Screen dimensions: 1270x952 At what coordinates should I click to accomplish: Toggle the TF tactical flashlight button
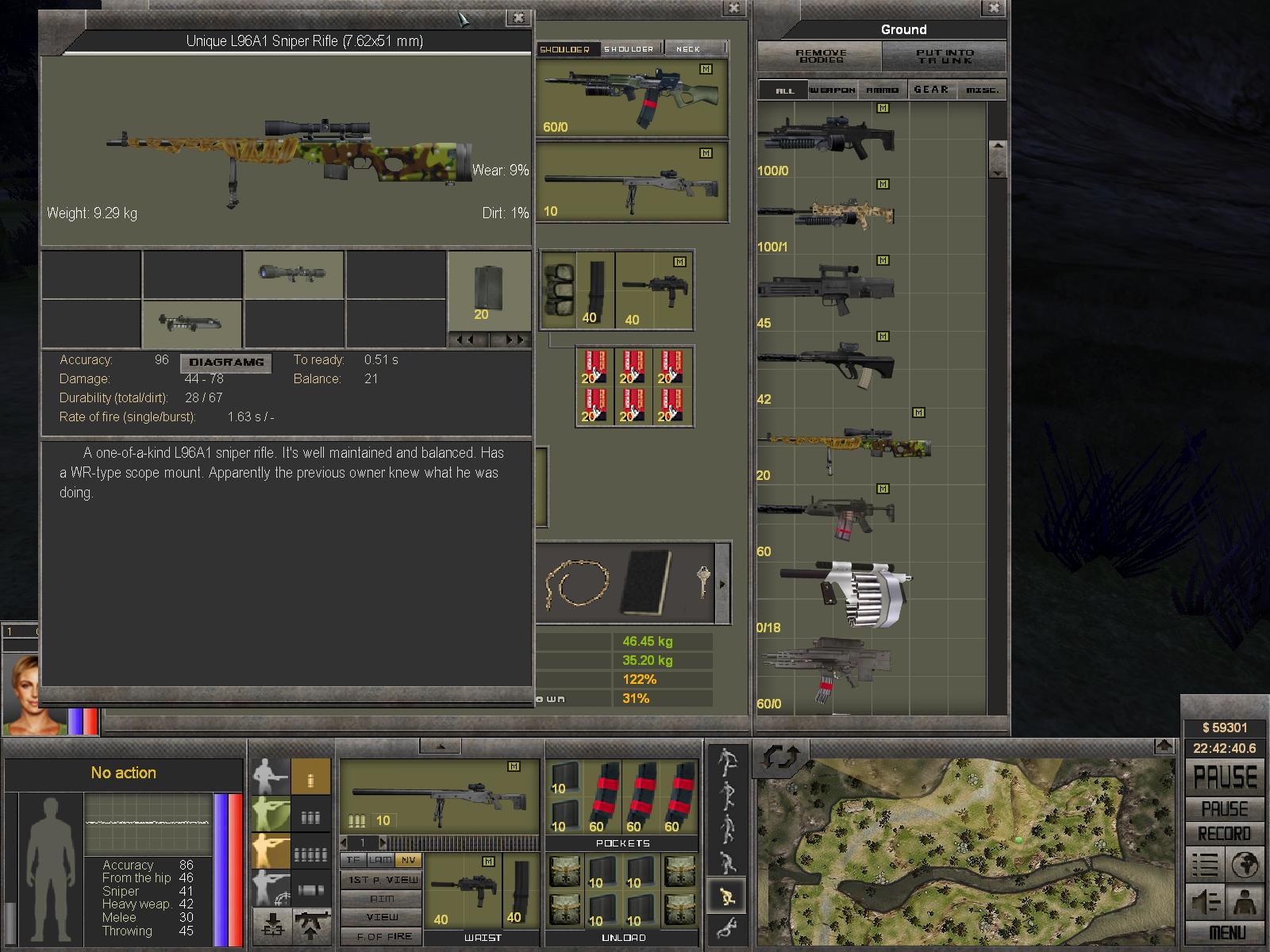(353, 860)
